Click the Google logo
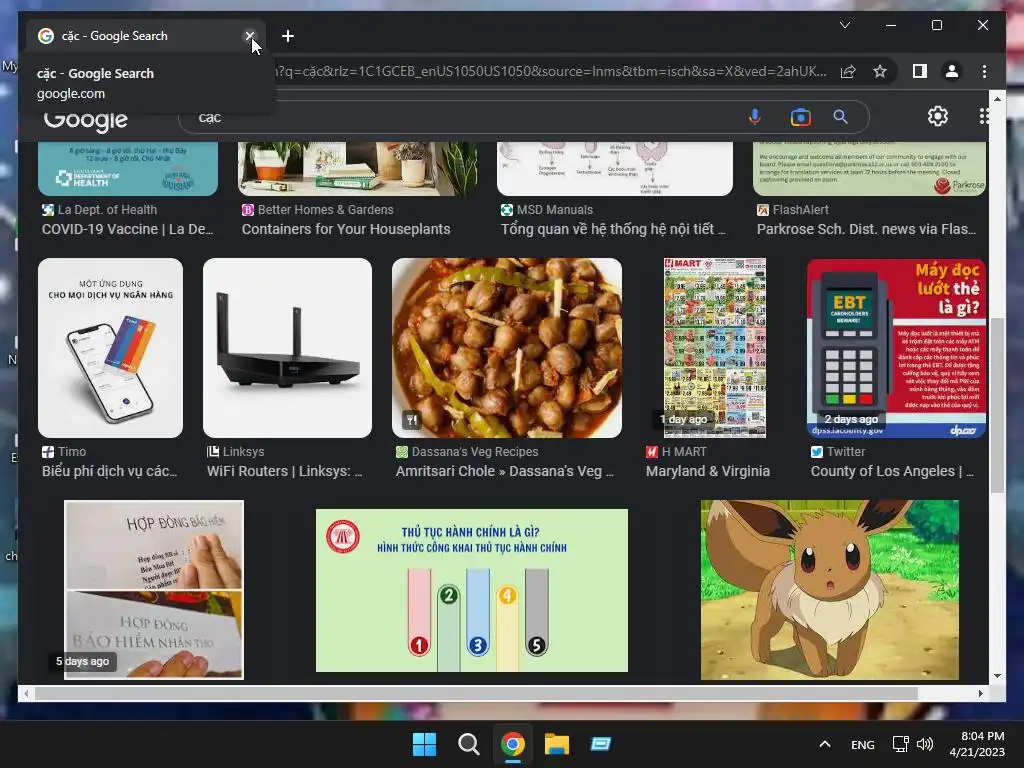The width and height of the screenshot is (1024, 768). (86, 120)
